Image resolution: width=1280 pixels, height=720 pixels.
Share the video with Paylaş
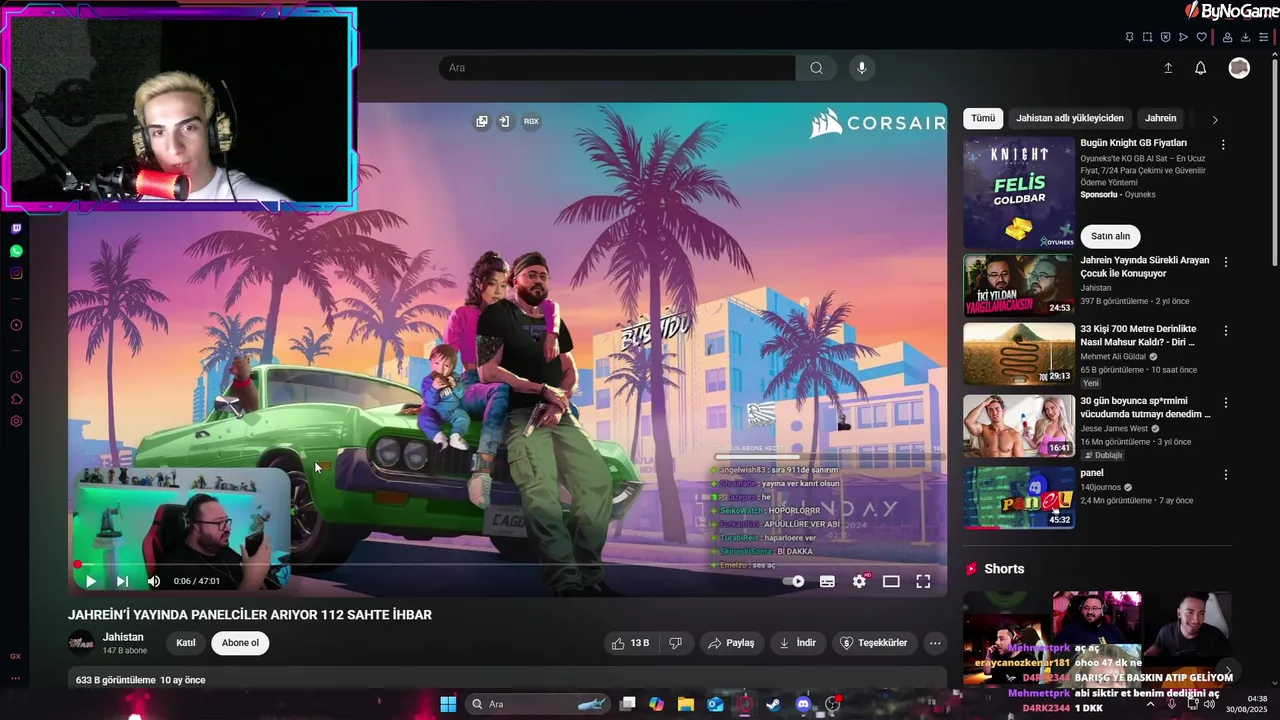pos(731,643)
